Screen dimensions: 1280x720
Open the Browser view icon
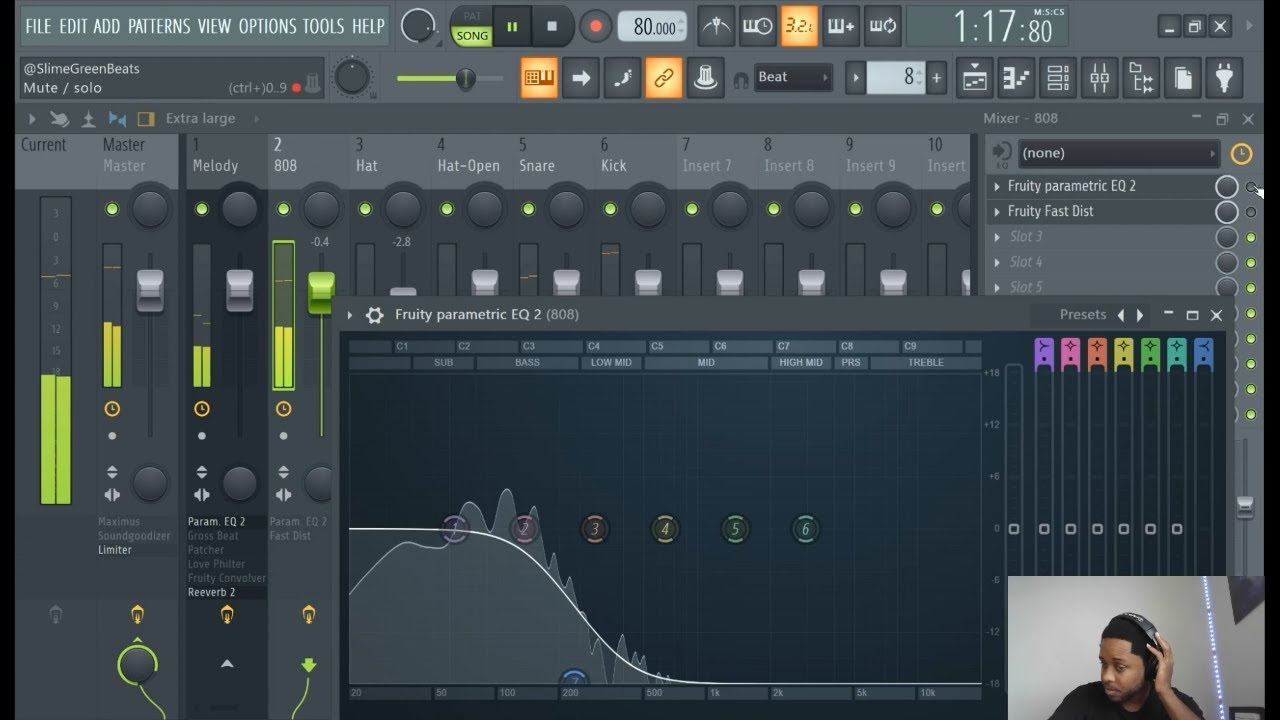point(1141,78)
